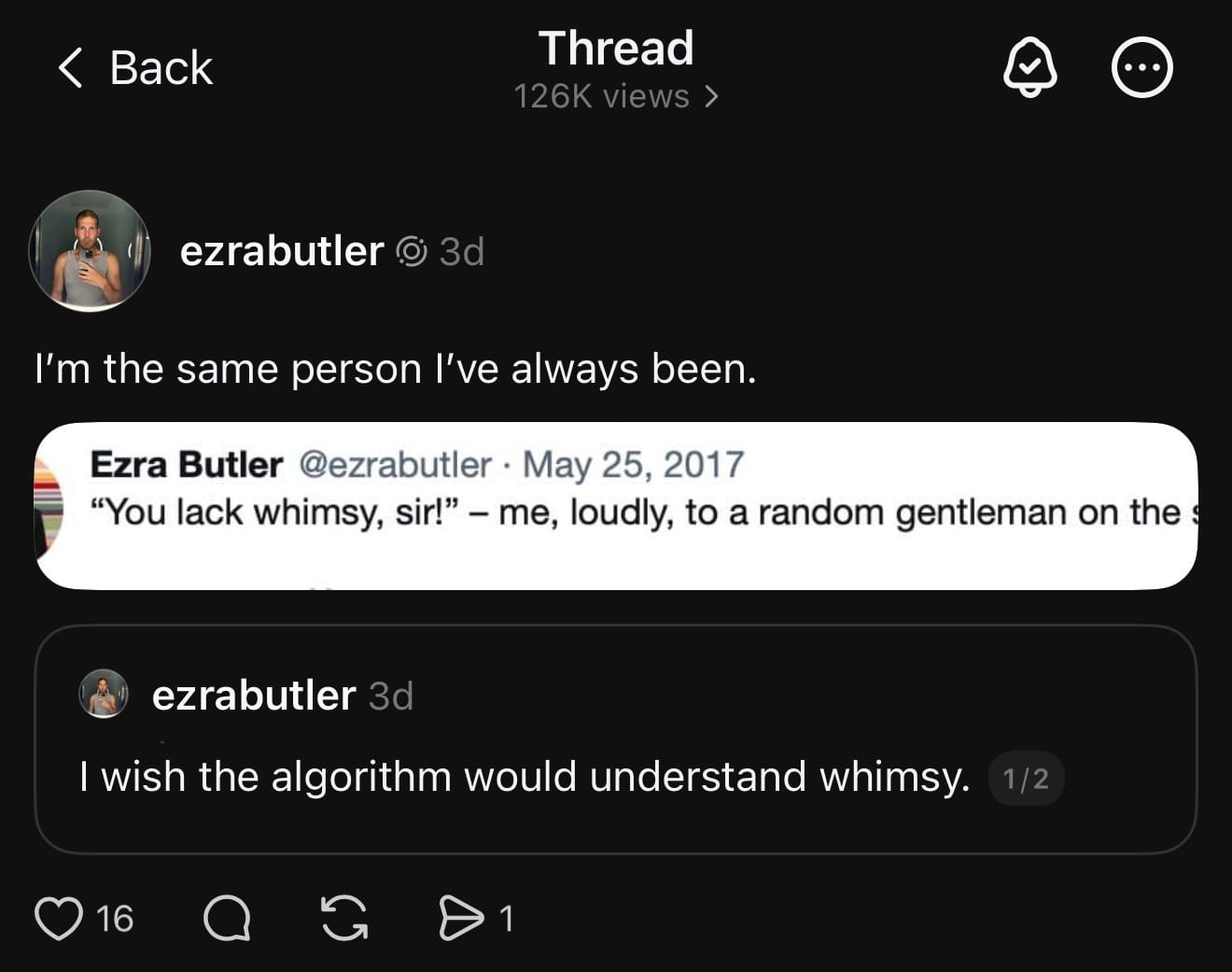Toggle the thread notification bell
The height and width of the screenshot is (972, 1232).
1029,67
